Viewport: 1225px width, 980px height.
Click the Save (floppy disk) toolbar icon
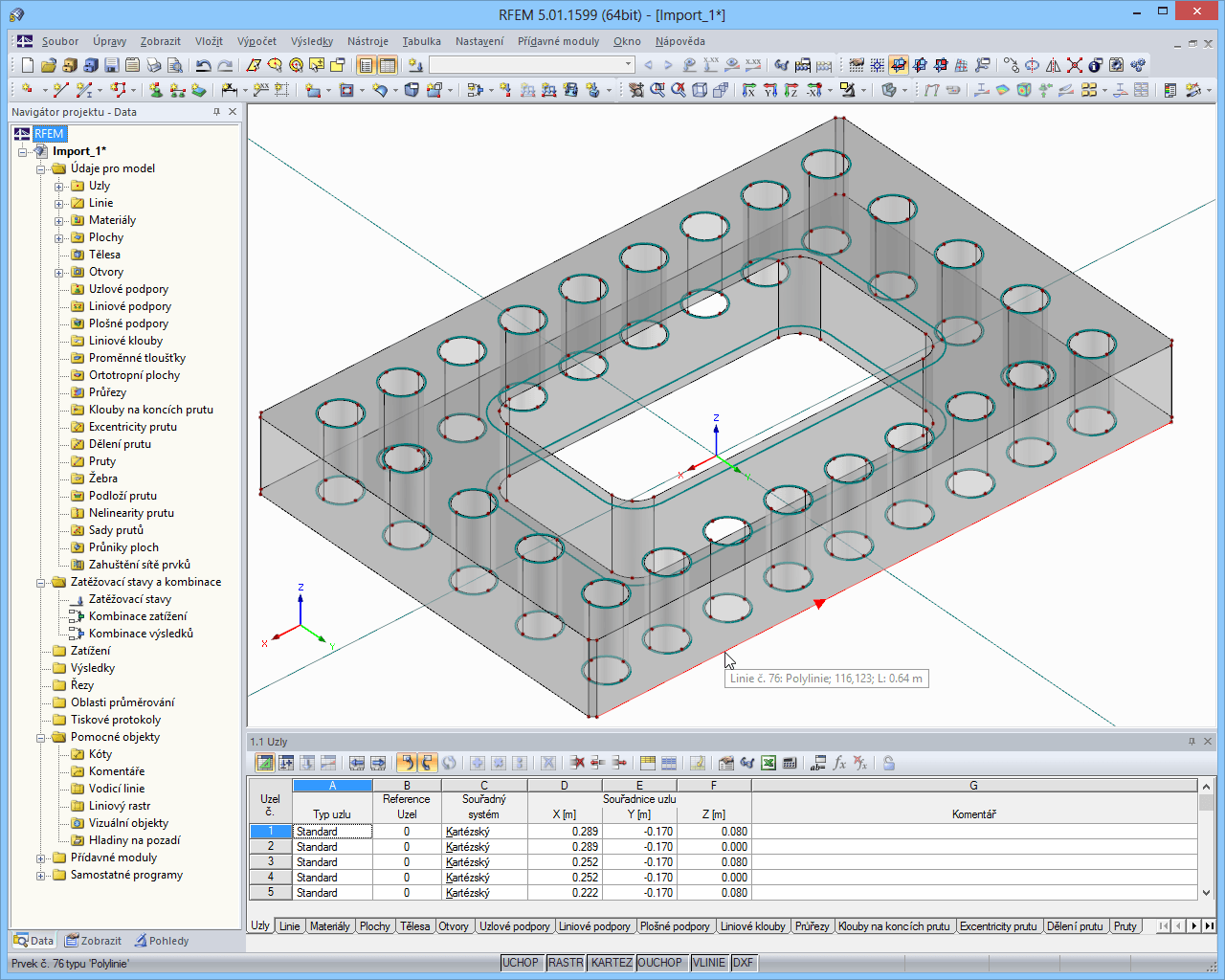pyautogui.click(x=112, y=65)
